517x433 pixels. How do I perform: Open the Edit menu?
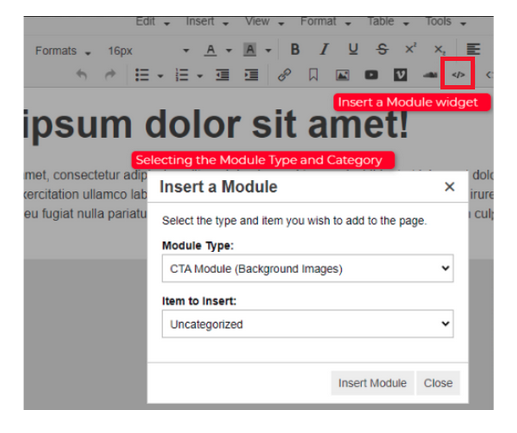point(153,22)
